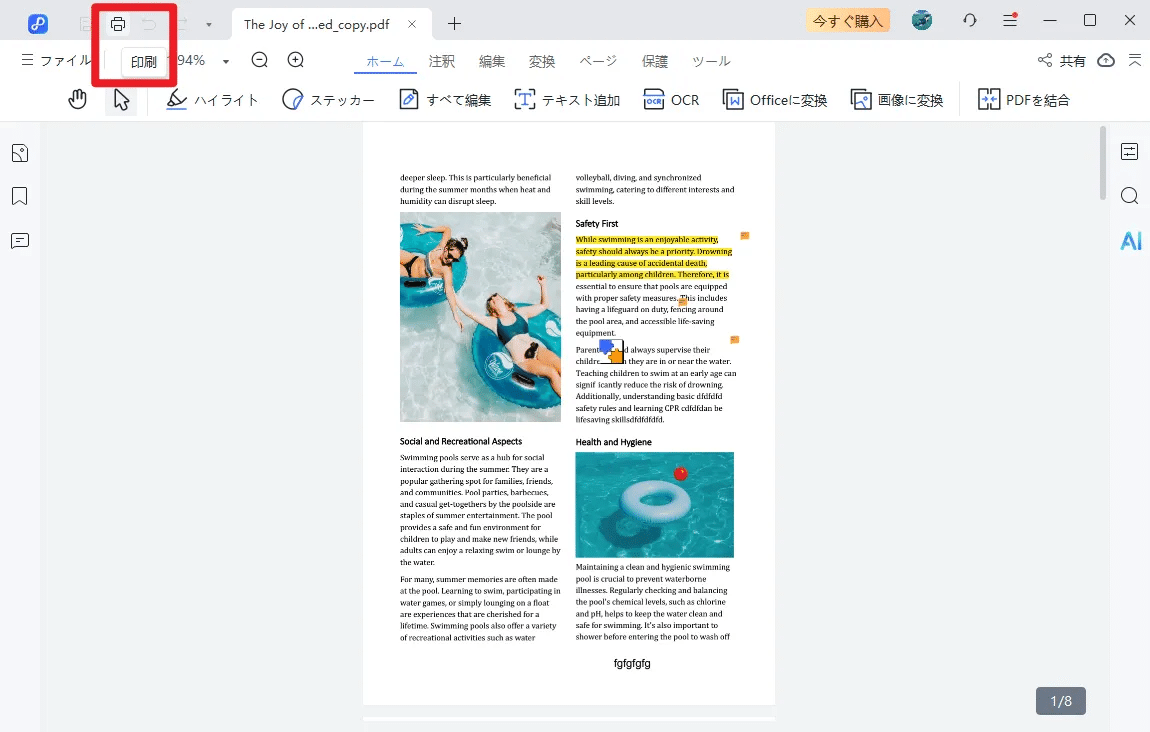Activate the Highlight tool

[x=211, y=99]
